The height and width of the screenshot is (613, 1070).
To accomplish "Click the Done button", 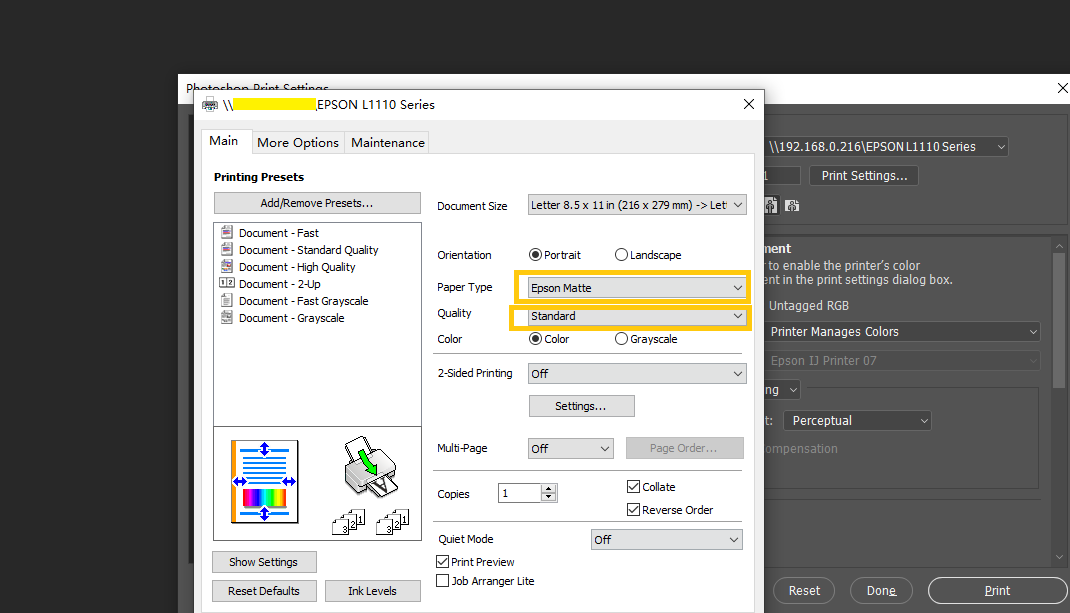I will (x=881, y=590).
